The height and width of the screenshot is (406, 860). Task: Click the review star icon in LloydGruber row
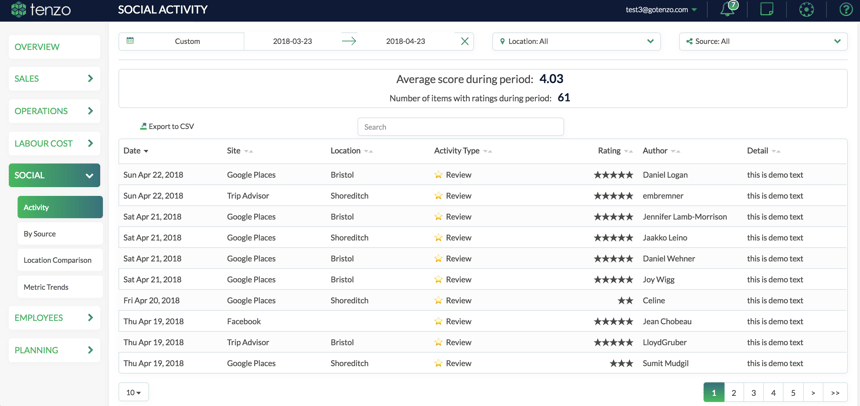438,342
